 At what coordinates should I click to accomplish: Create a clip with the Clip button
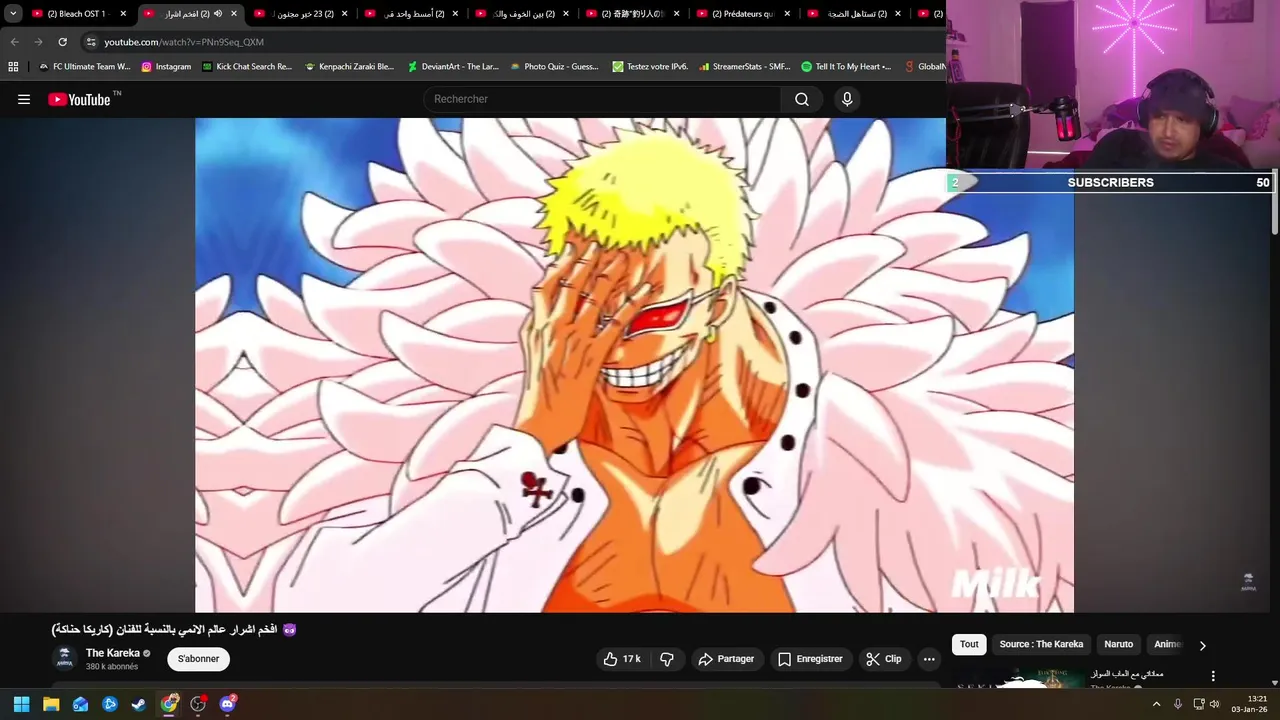coord(884,659)
